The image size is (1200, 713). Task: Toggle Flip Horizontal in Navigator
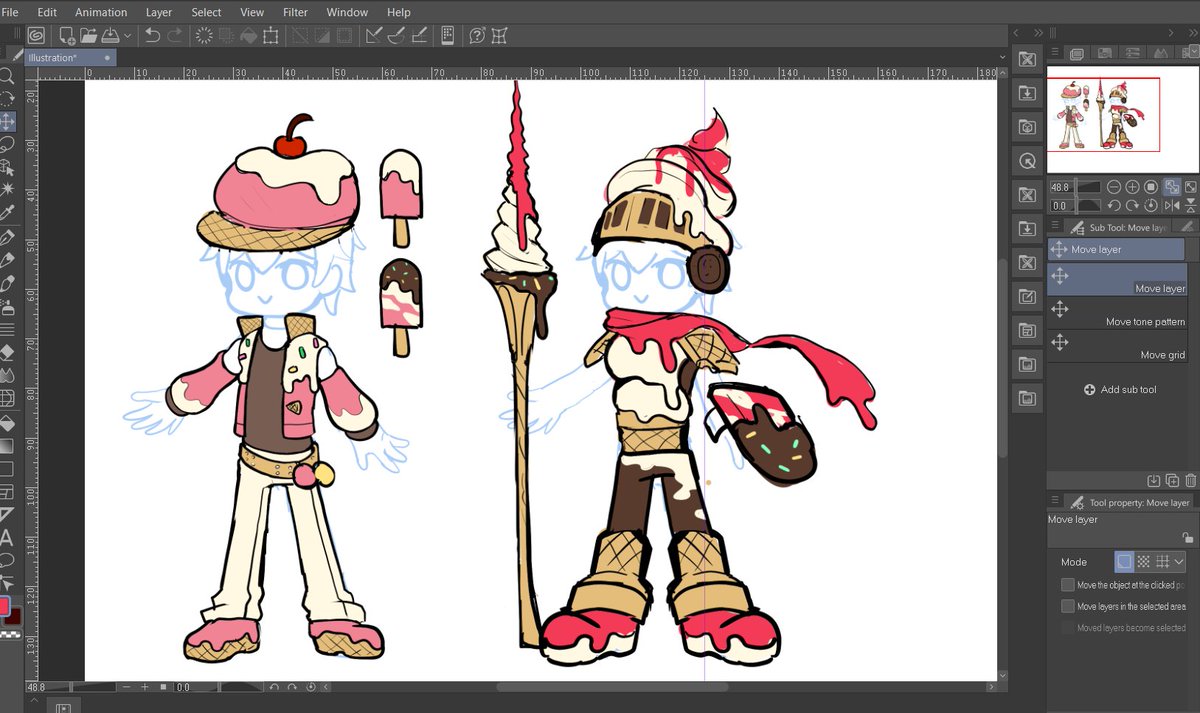click(1170, 205)
